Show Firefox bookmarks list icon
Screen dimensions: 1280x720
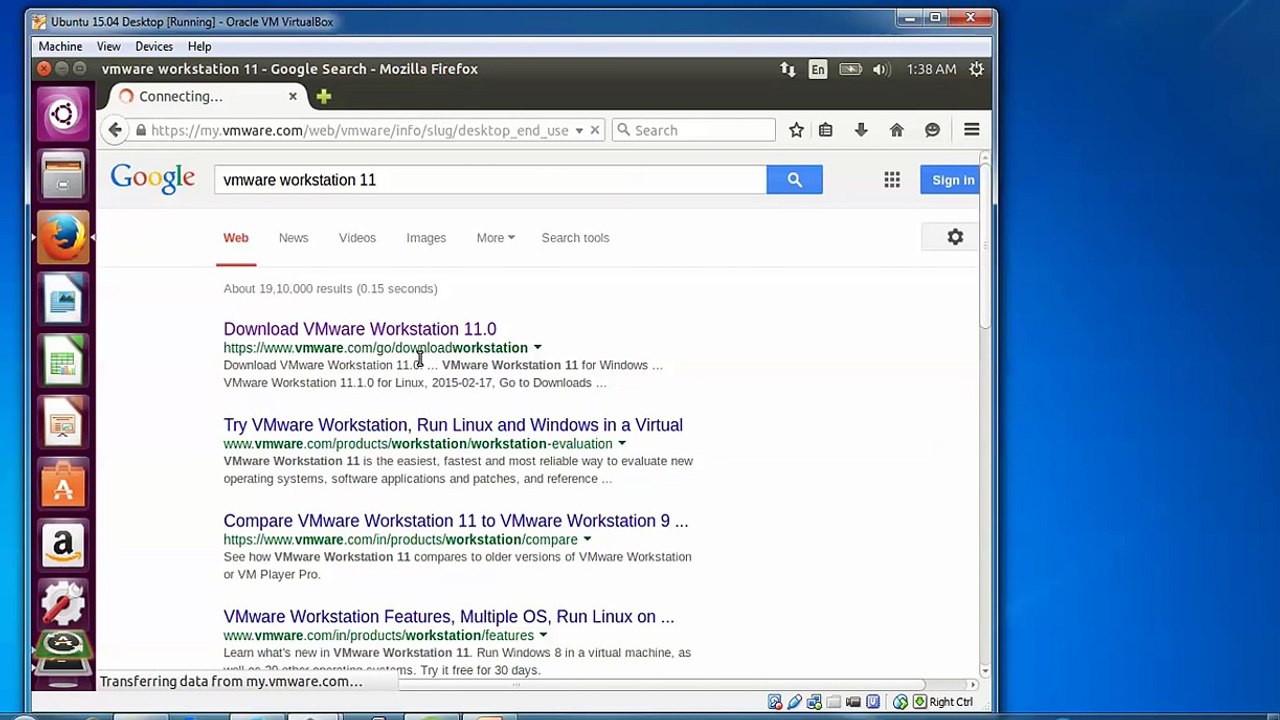click(825, 130)
